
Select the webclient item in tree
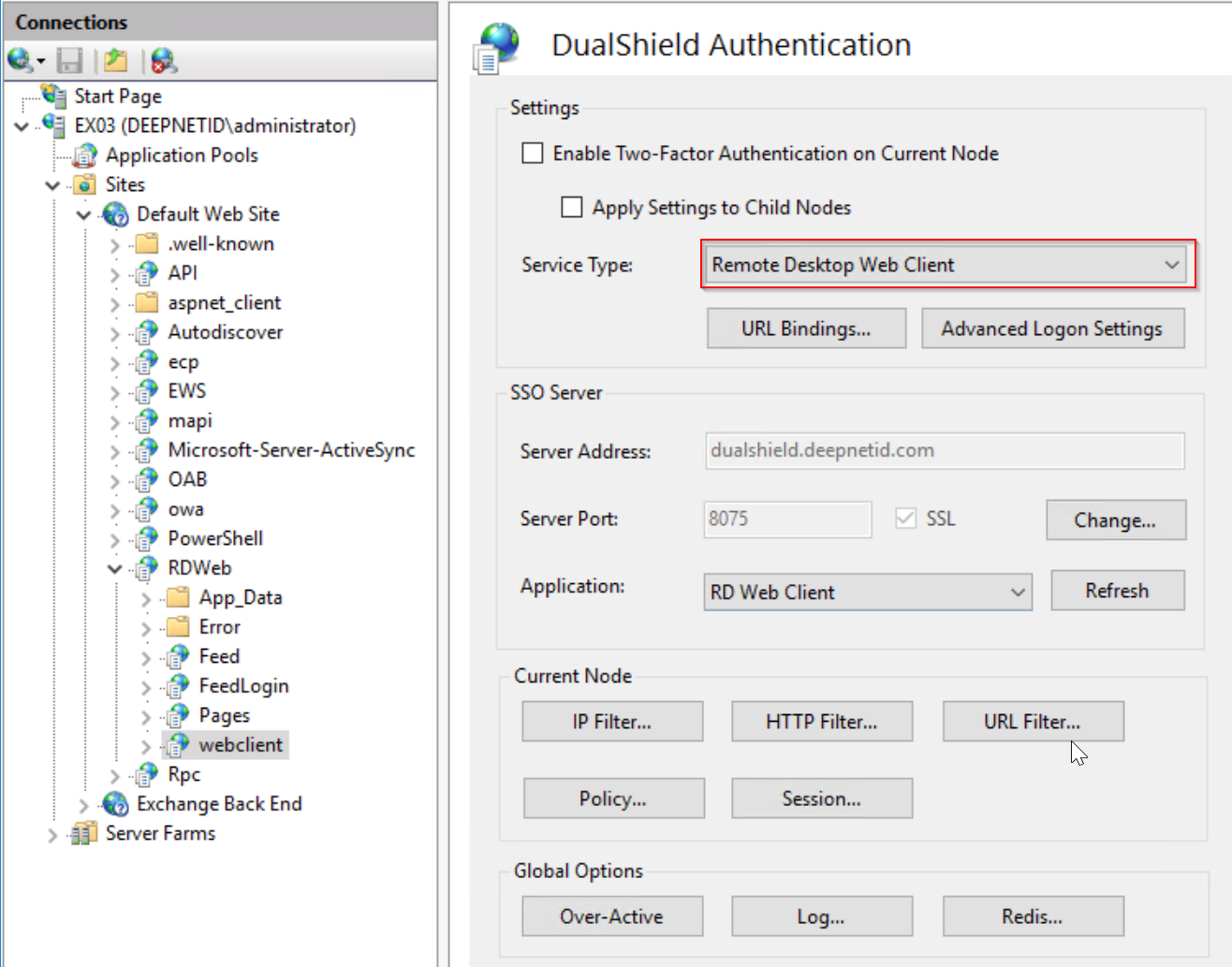pyautogui.click(x=240, y=745)
